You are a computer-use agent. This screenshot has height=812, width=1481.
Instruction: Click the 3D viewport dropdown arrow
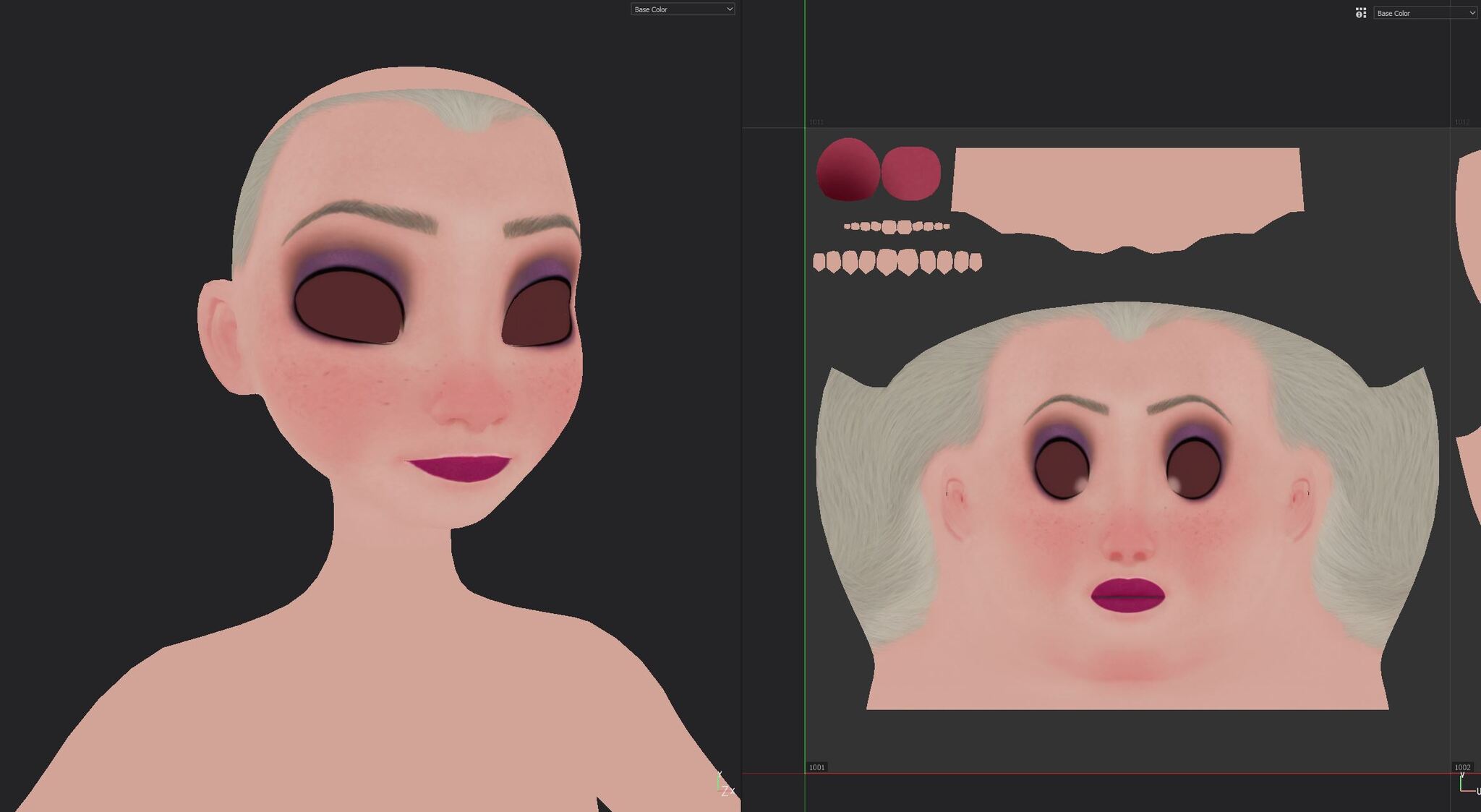click(x=729, y=9)
